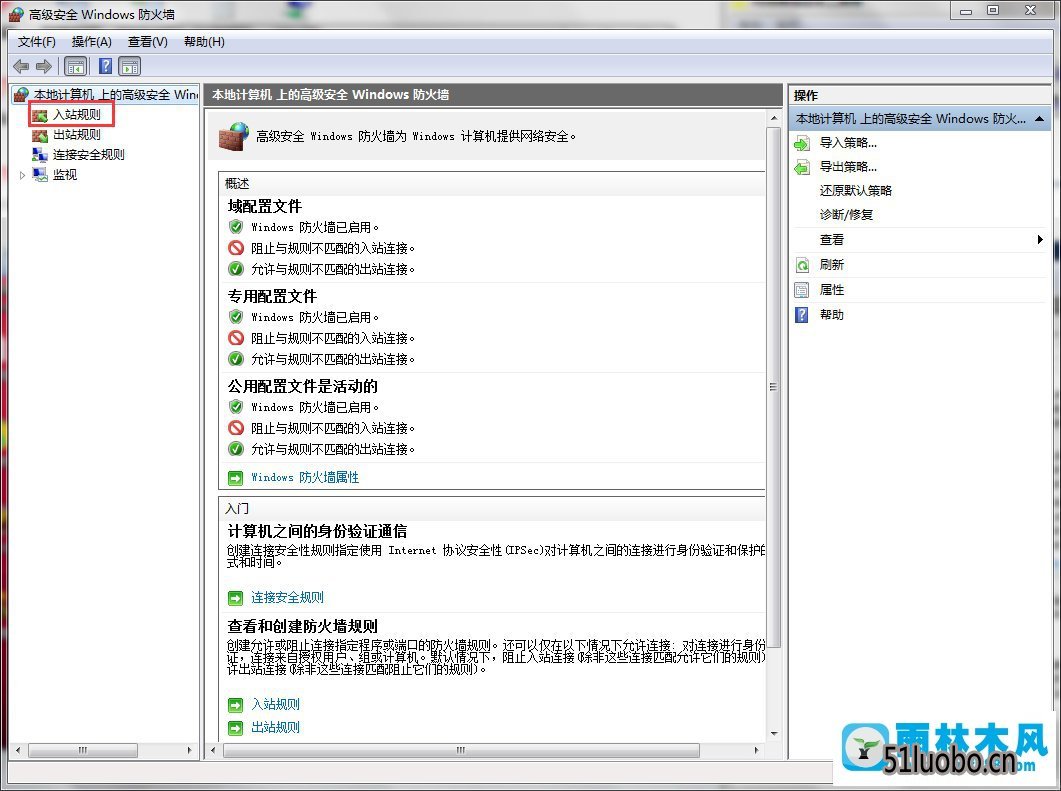Open the Windows 防火墙属性 link
The width and height of the screenshot is (1061, 791).
pos(305,477)
